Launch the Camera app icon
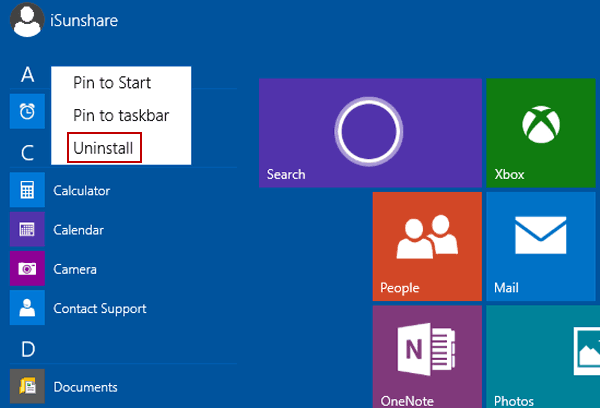The image size is (600, 408). (27, 269)
